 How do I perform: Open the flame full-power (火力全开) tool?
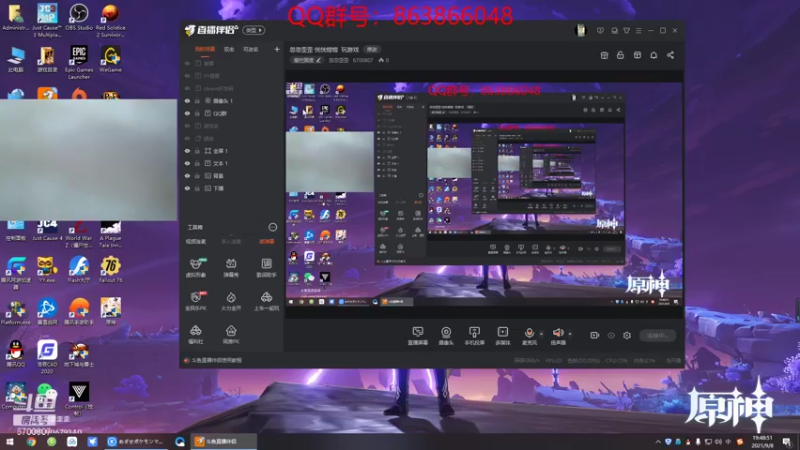tap(231, 301)
